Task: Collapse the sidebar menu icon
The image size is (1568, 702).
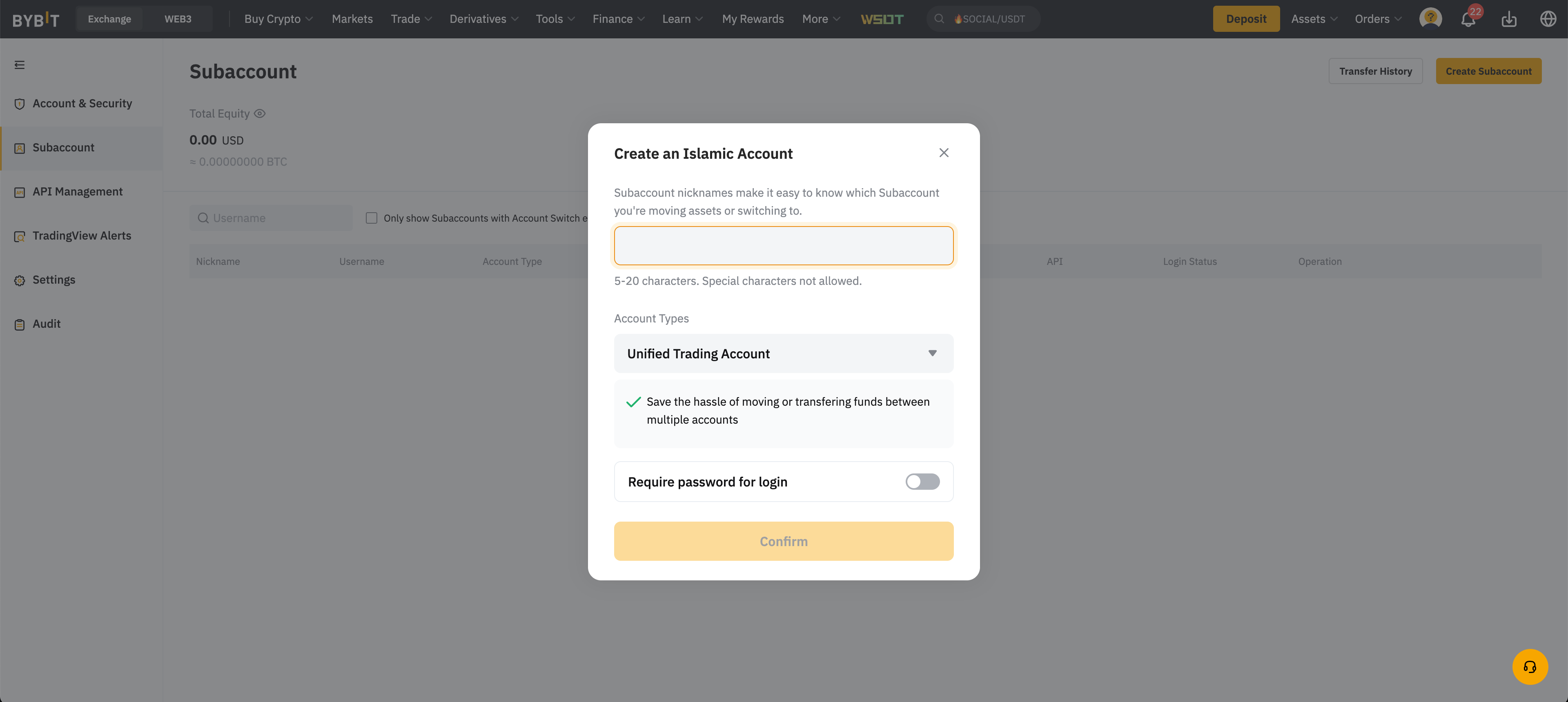Action: (20, 65)
